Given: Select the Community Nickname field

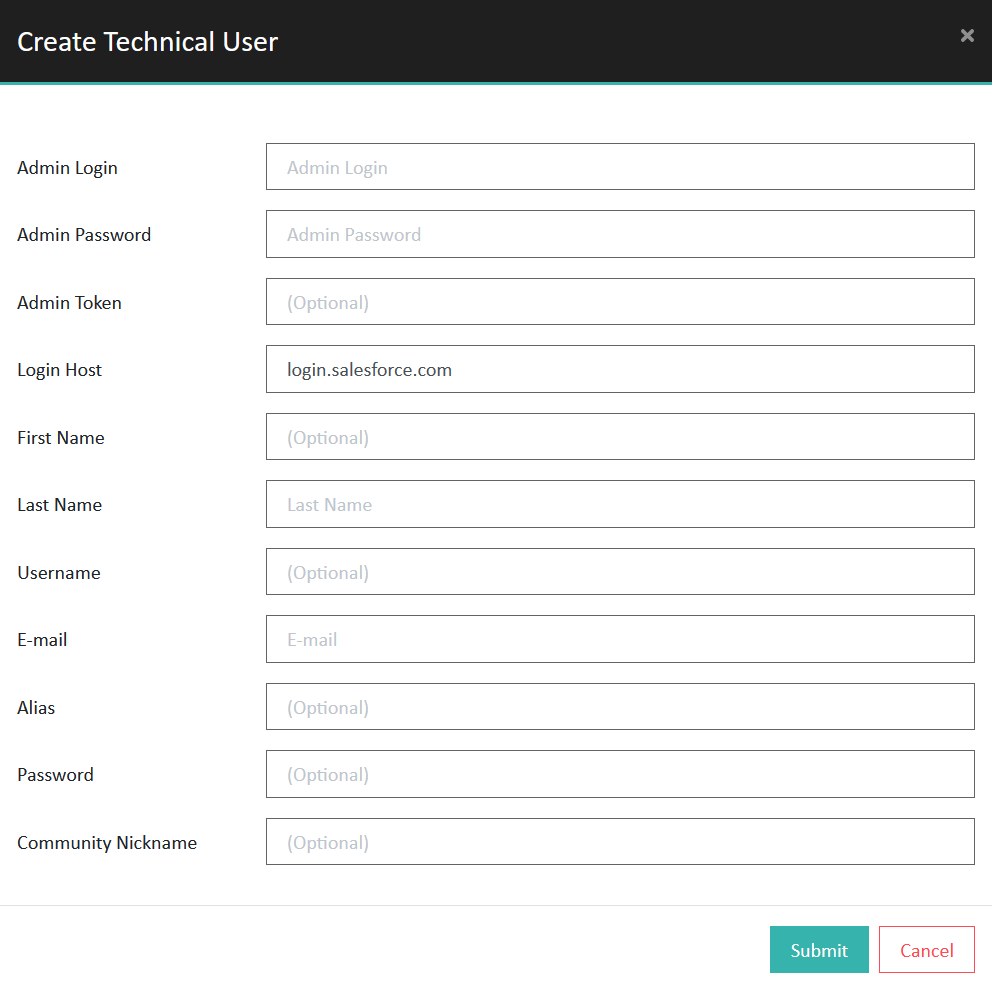Looking at the screenshot, I should tap(620, 842).
